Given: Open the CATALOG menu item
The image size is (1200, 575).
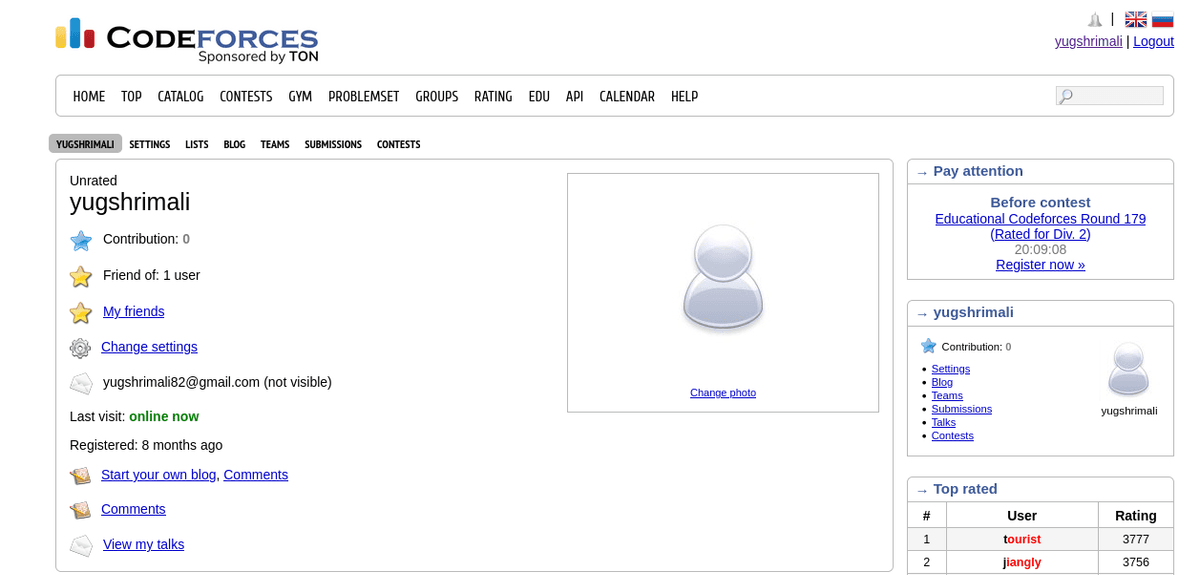Looking at the screenshot, I should pyautogui.click(x=181, y=96).
